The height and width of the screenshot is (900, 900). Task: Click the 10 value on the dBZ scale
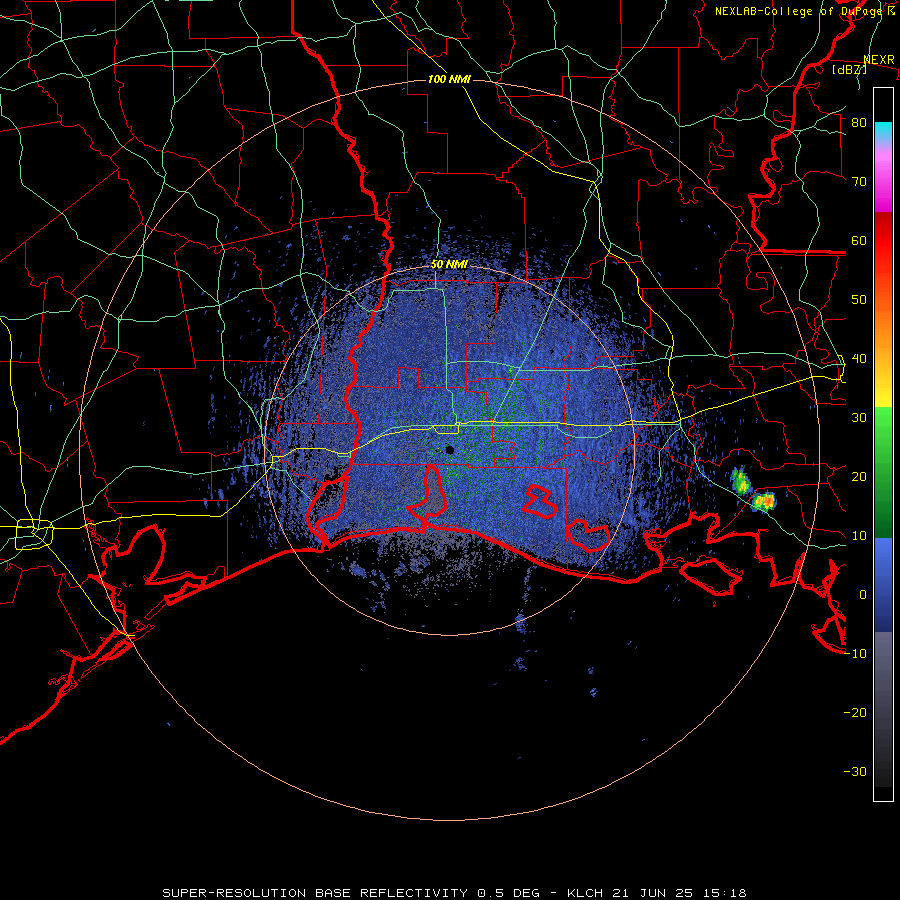coord(859,536)
